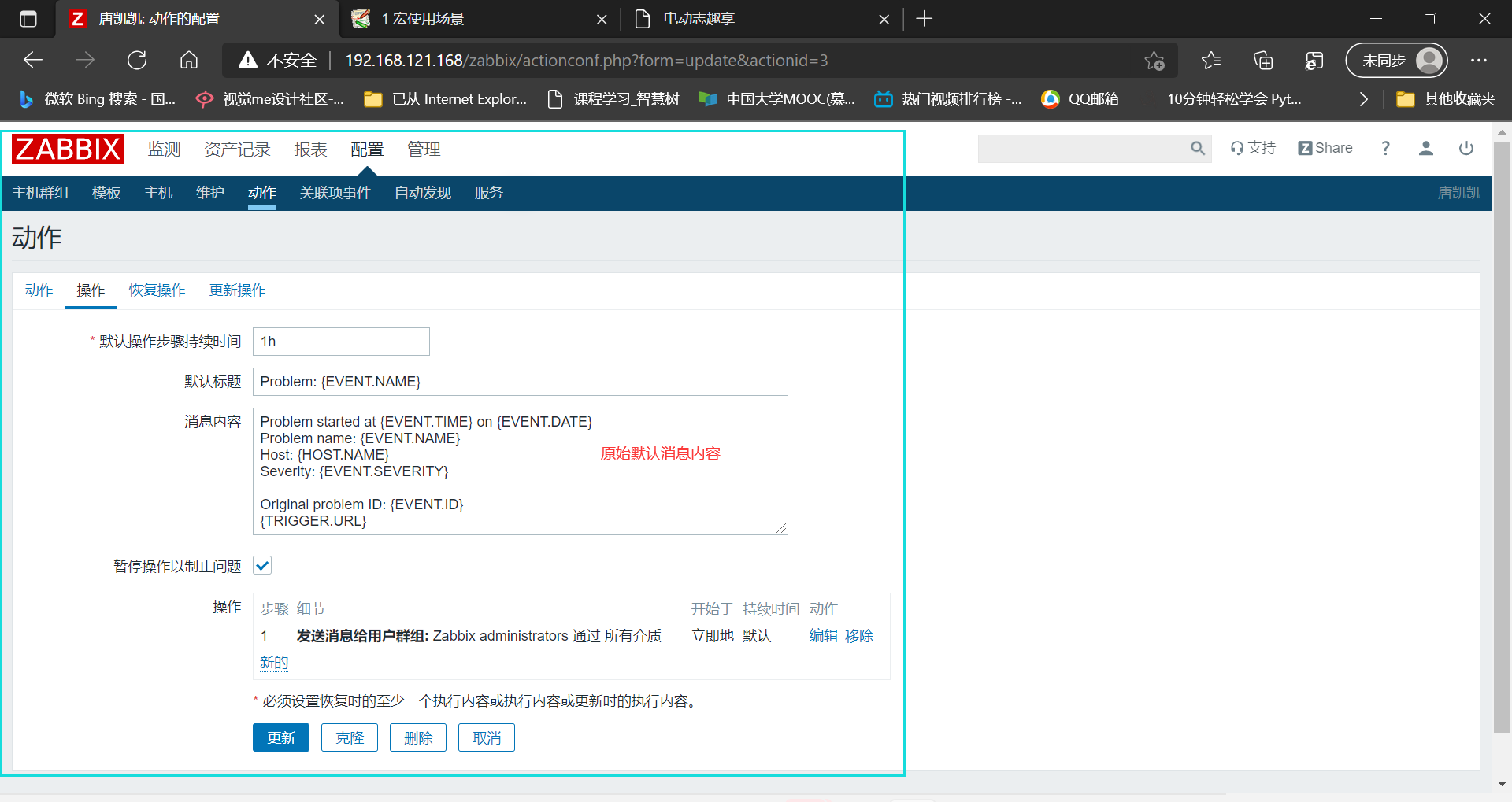The width and height of the screenshot is (1512, 802).
Task: Open the 热门视频排行榜 bookmark
Action: (949, 99)
